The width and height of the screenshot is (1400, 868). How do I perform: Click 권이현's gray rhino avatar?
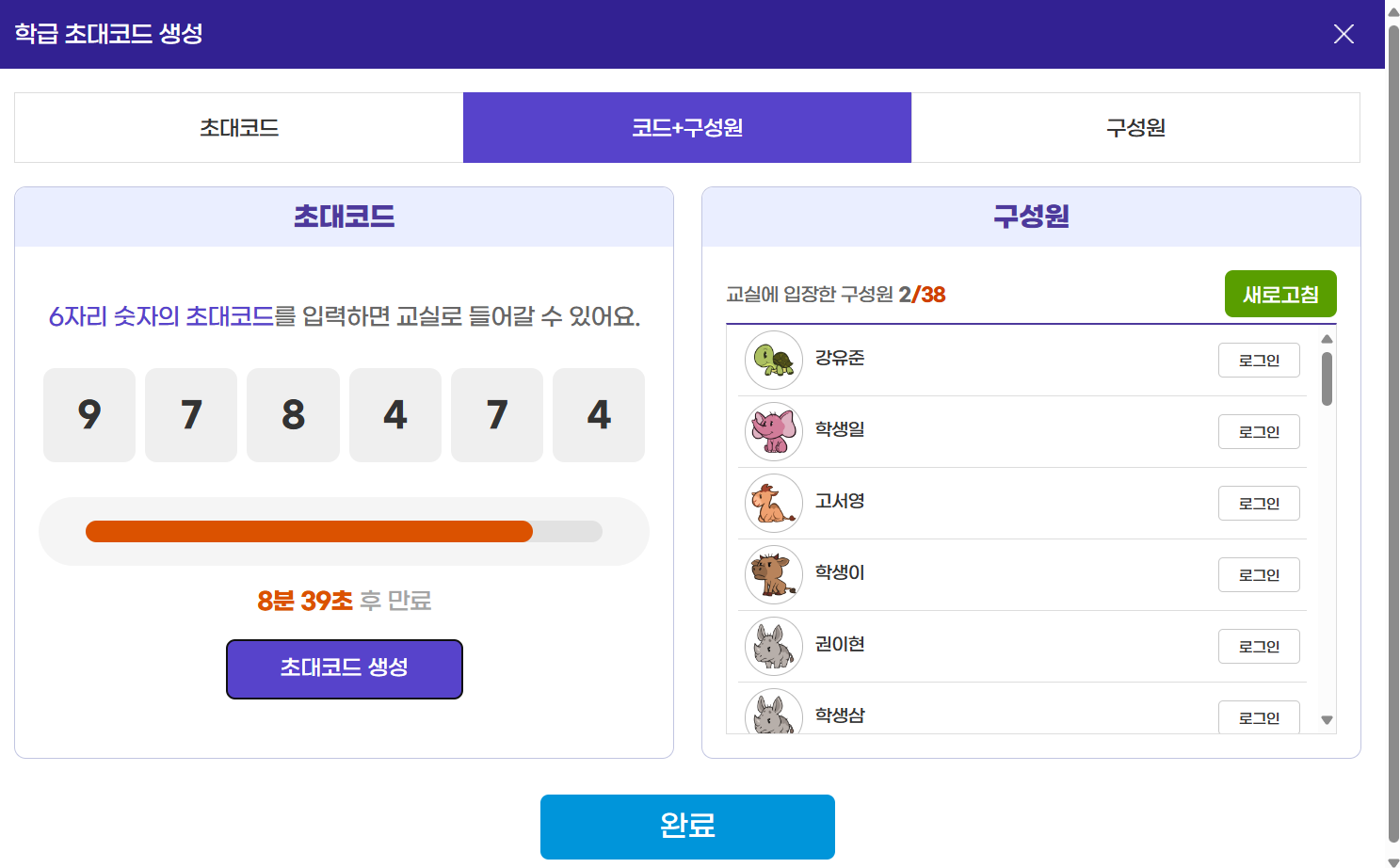click(774, 646)
